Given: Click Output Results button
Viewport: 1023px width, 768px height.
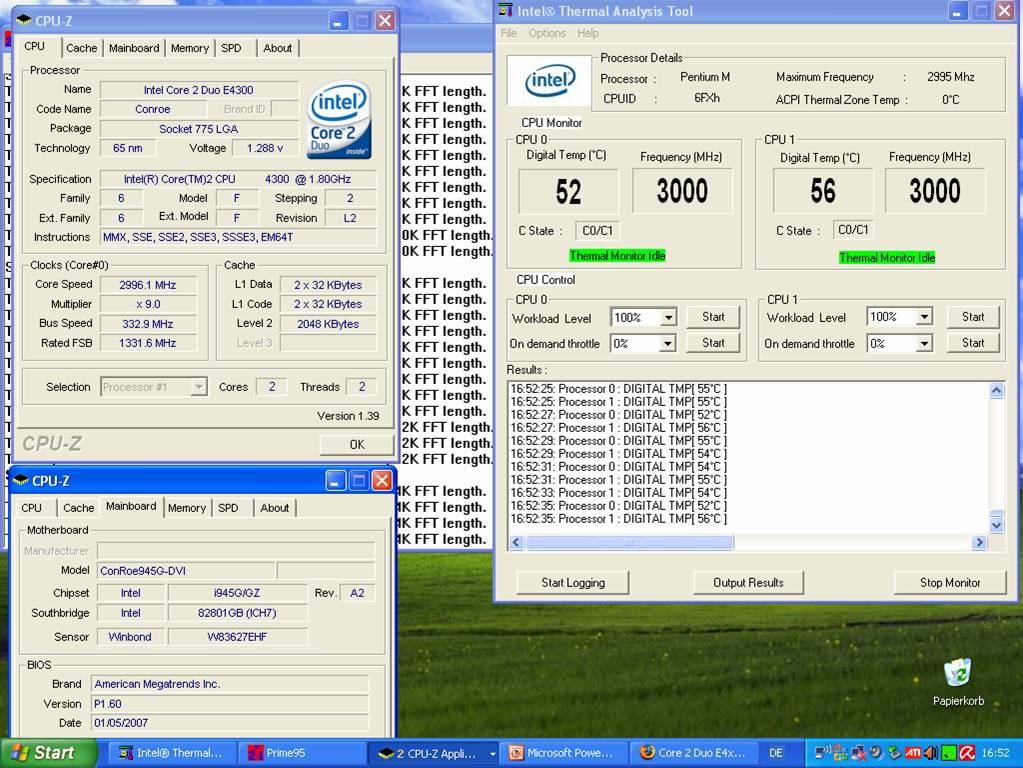Looking at the screenshot, I should coord(748,583).
